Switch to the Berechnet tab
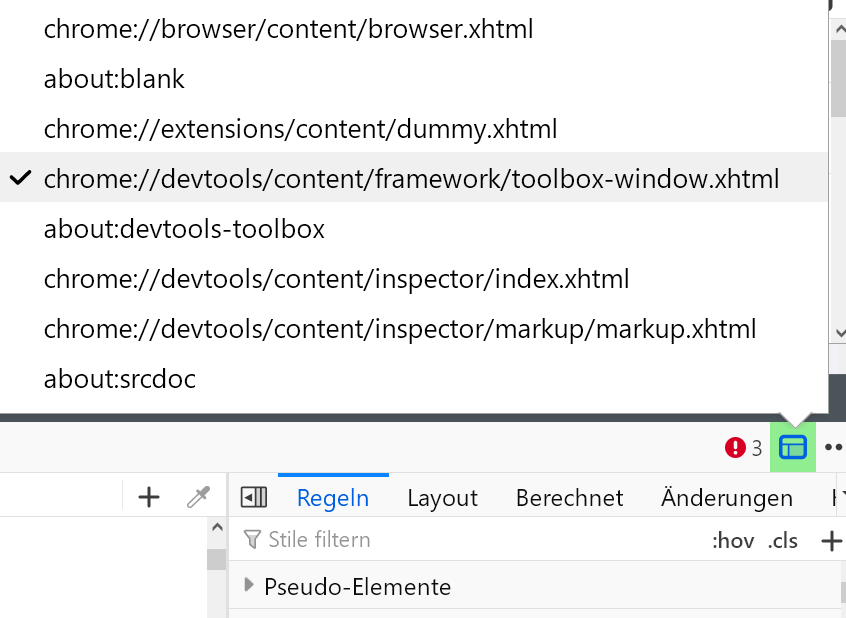Screen dimensions: 846x618 coord(569,498)
